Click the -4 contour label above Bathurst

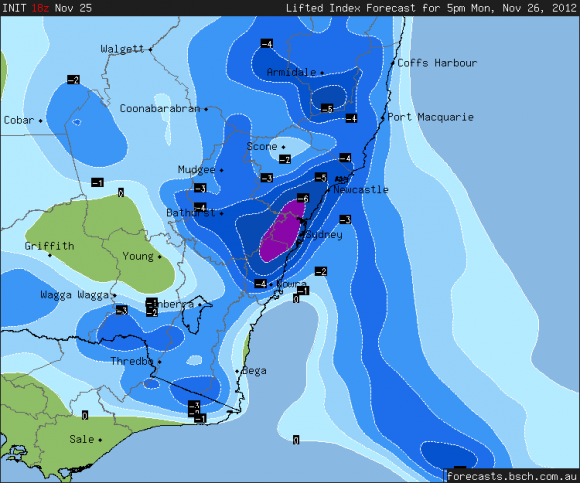tap(200, 207)
